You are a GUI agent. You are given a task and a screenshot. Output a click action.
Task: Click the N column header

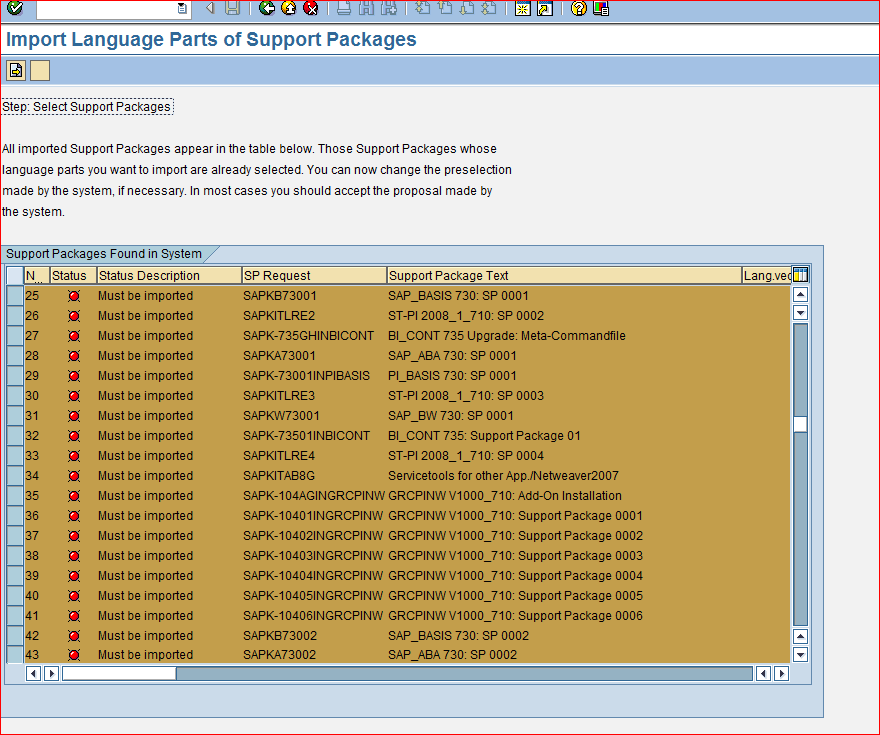pos(36,275)
